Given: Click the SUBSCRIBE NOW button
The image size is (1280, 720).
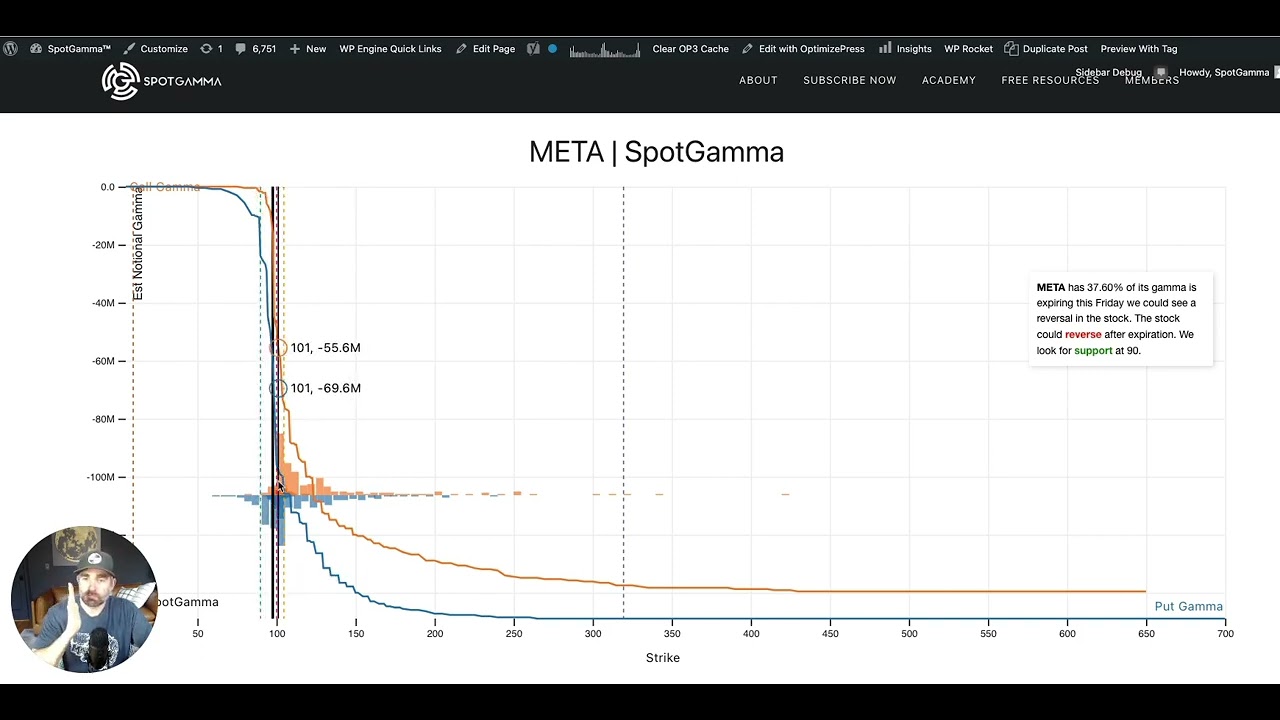Looking at the screenshot, I should [x=849, y=80].
